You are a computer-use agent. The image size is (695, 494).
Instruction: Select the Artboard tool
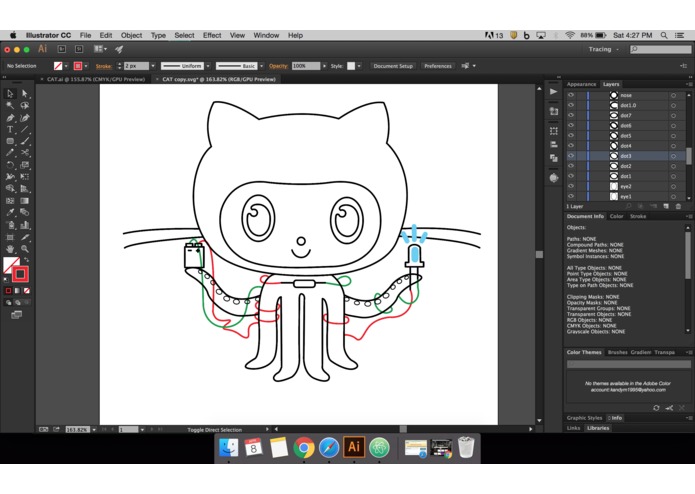click(x=10, y=237)
